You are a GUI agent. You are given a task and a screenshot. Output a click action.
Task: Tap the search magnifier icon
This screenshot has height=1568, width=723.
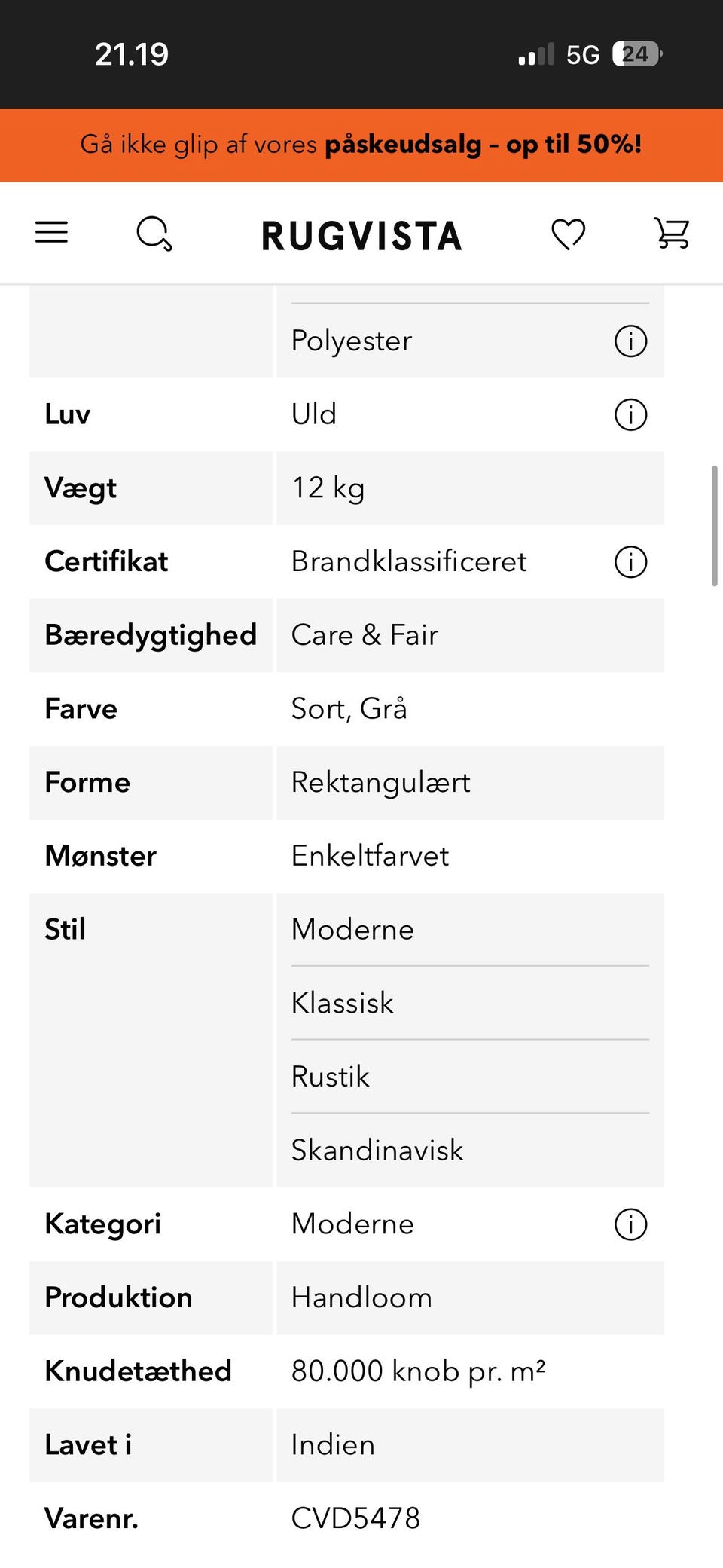pos(154,234)
